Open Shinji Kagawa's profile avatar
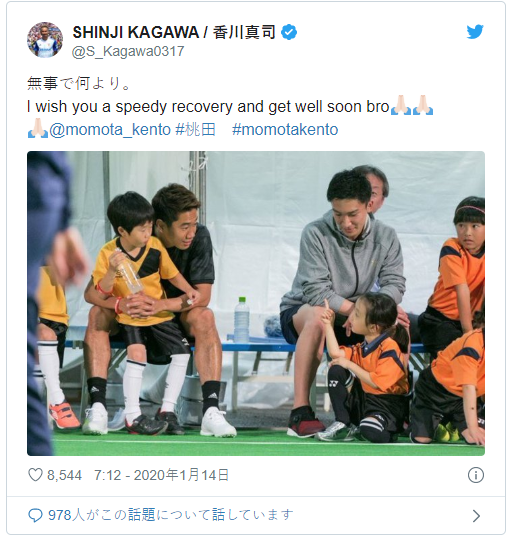The height and width of the screenshot is (541, 511). pyautogui.click(x=45, y=40)
